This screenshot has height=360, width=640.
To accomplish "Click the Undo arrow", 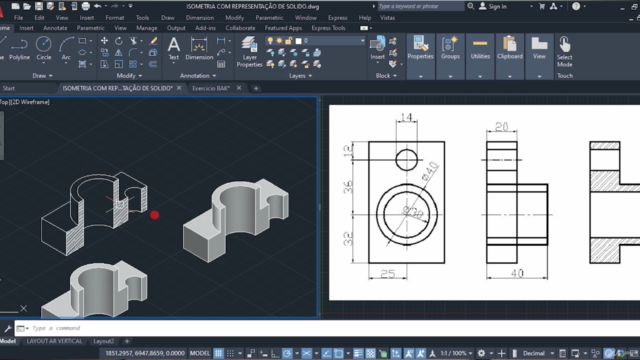I will pos(98,6).
